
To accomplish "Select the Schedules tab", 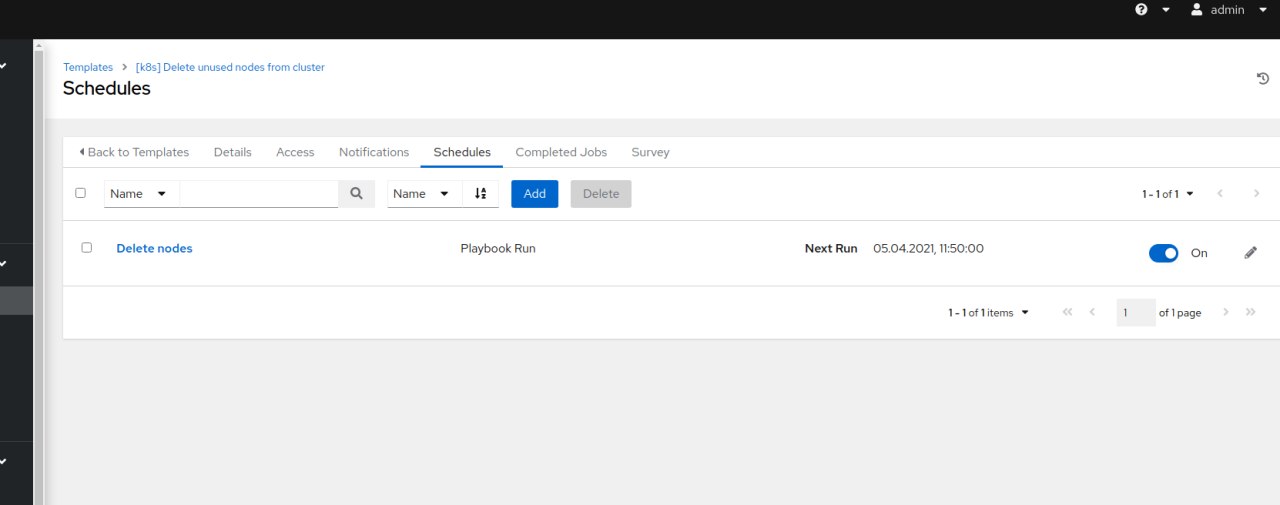I will 462,152.
